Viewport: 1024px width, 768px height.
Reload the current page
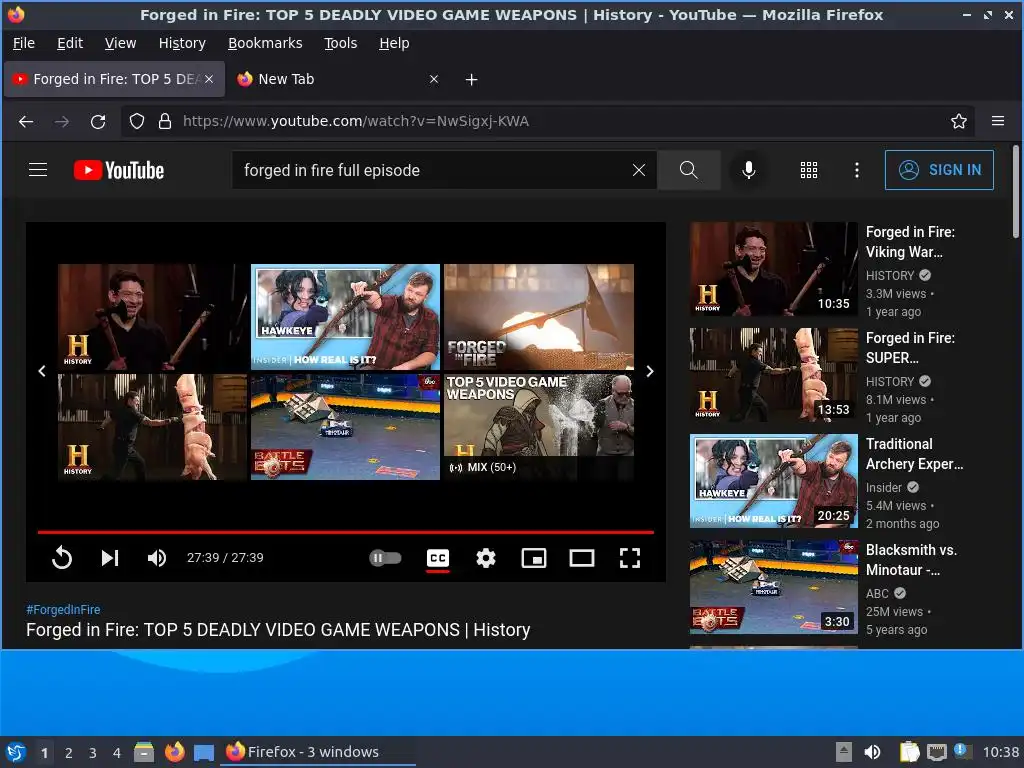tap(98, 121)
